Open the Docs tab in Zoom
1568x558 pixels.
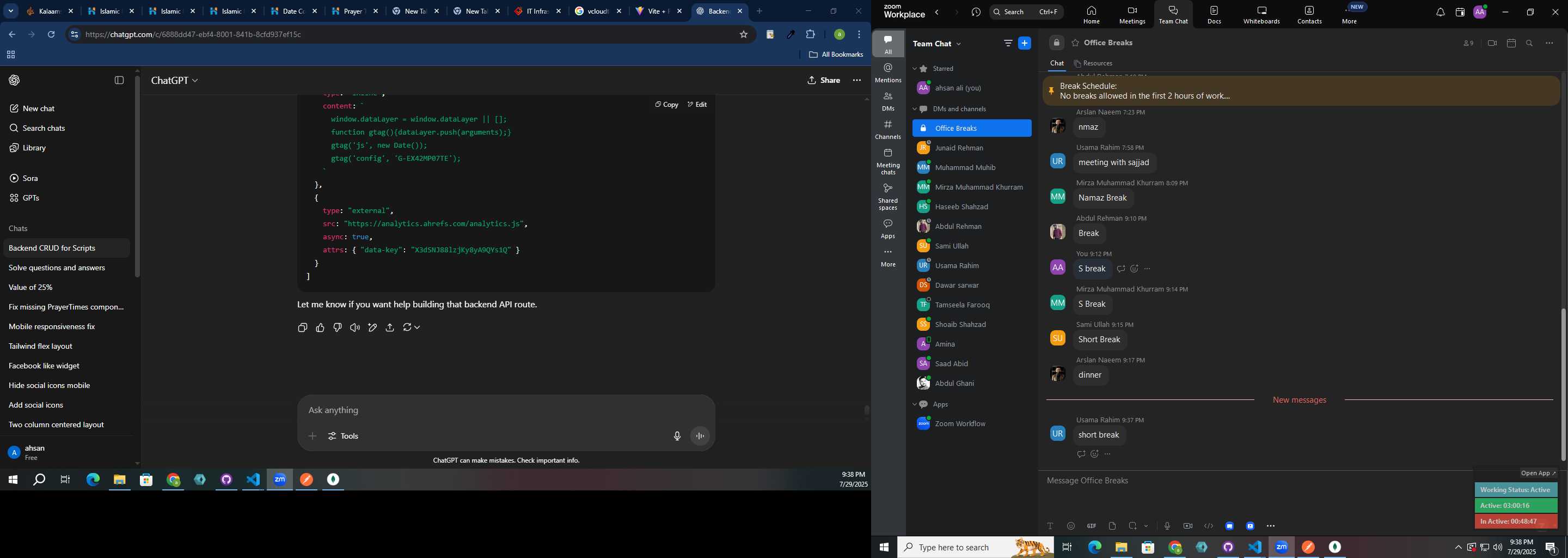[1214, 15]
